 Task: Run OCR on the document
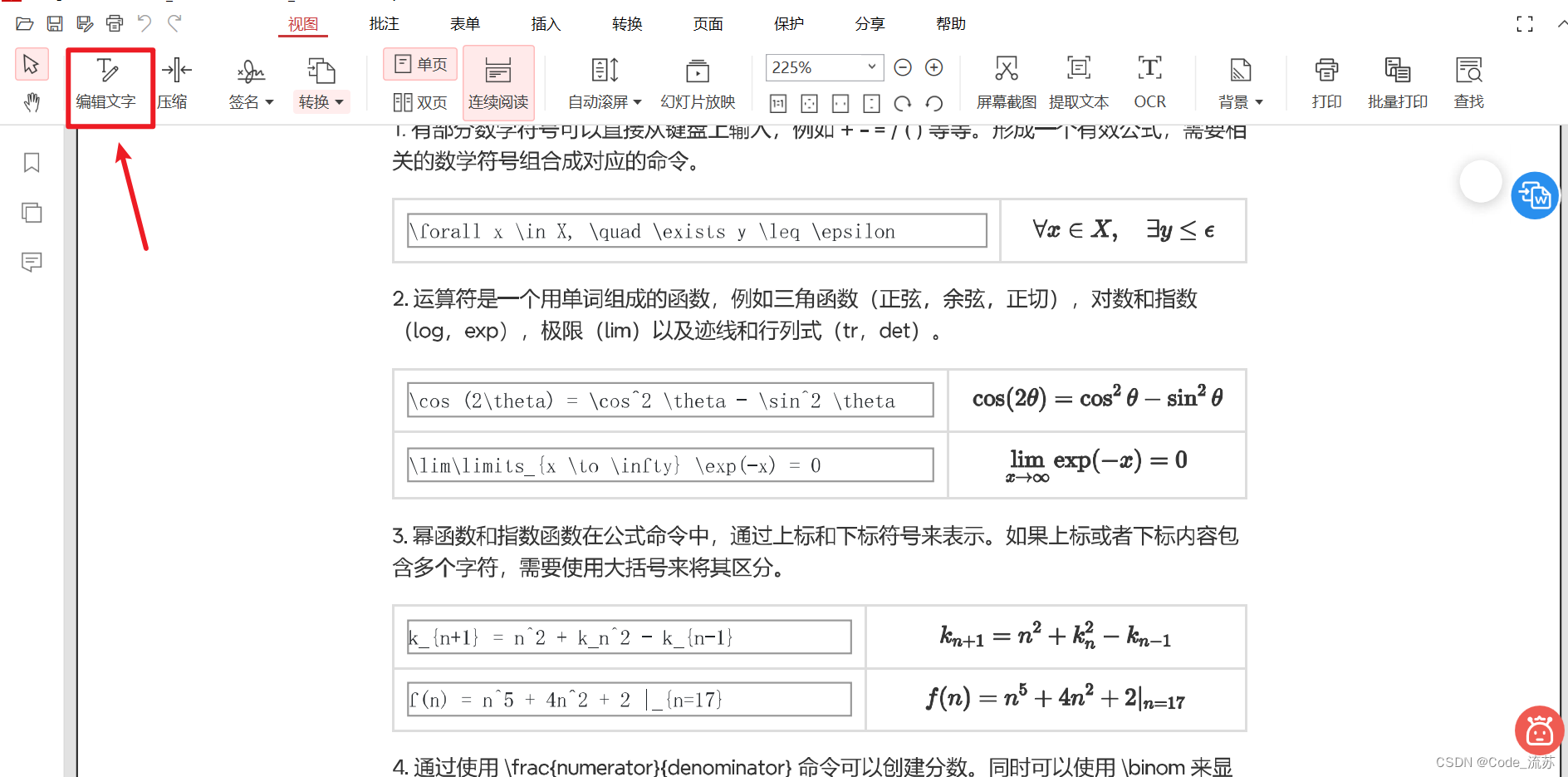[x=1149, y=81]
